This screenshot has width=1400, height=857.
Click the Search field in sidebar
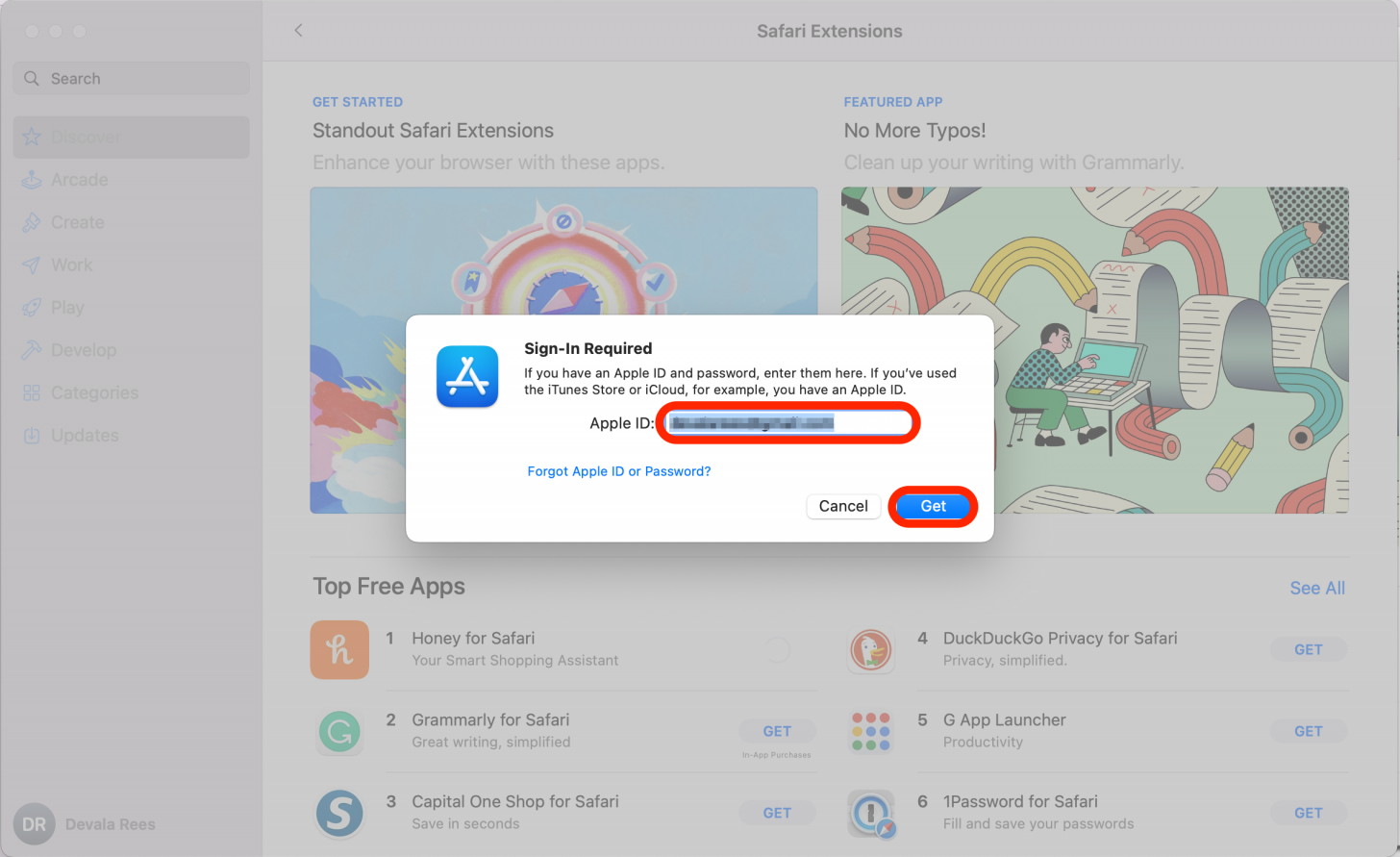coord(132,79)
